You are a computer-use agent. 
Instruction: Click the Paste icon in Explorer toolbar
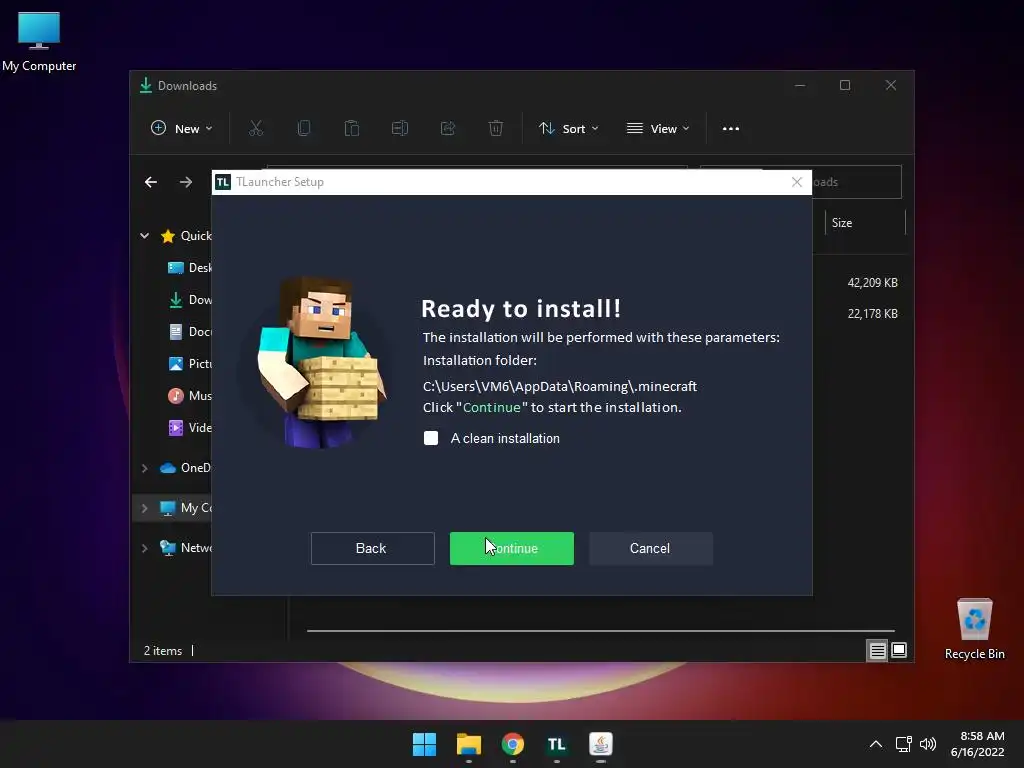click(352, 129)
